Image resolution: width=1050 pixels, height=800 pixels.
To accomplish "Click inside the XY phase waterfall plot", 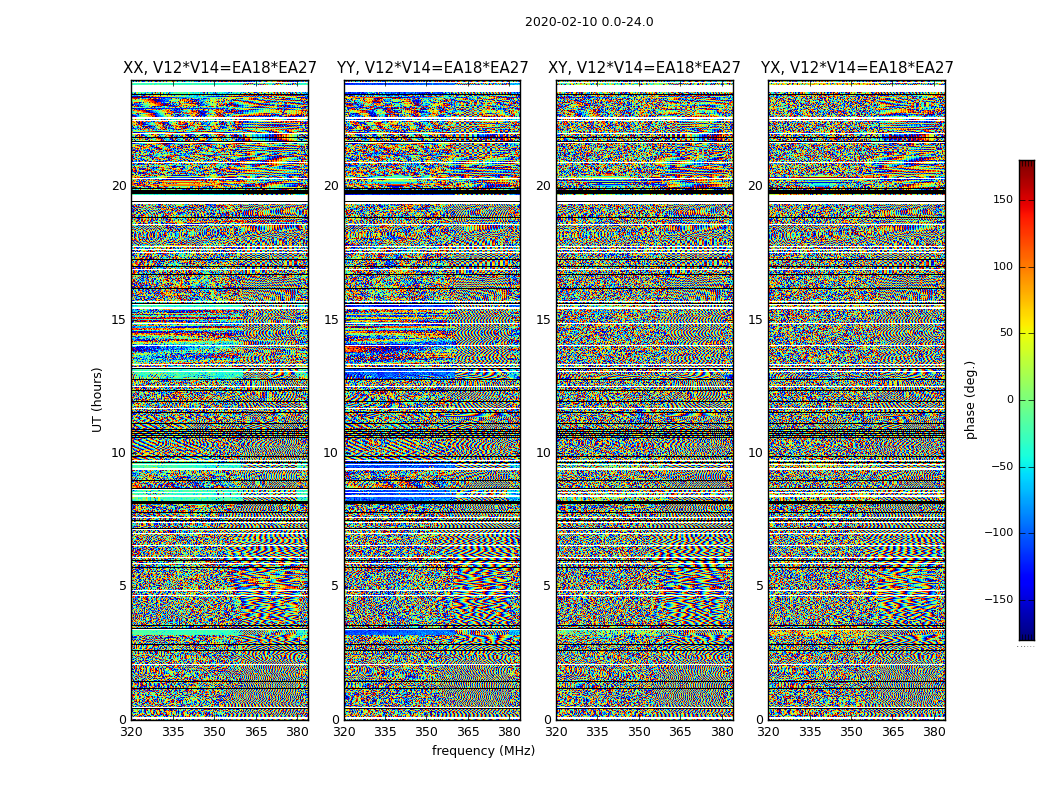I will coord(644,400).
